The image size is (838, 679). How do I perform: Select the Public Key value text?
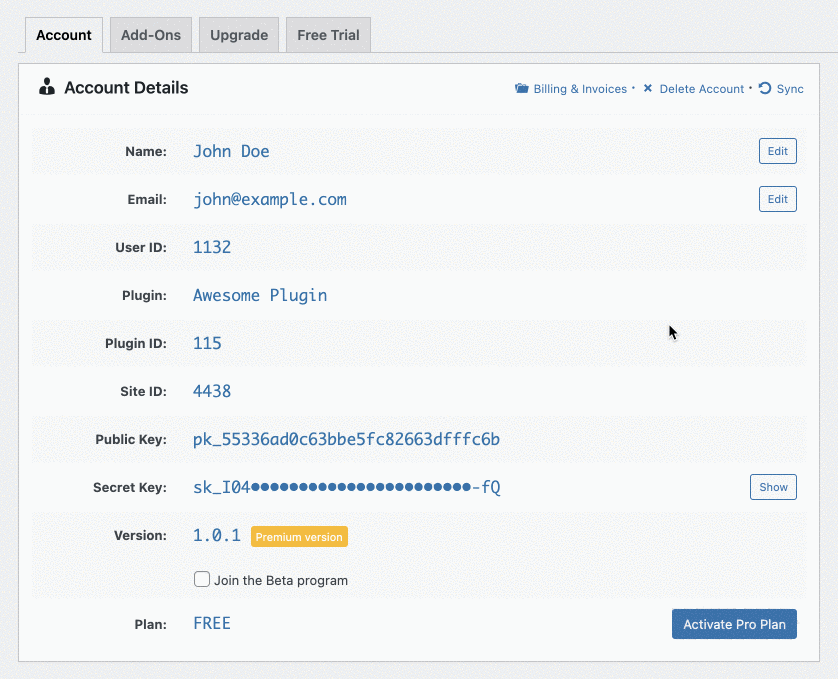click(x=346, y=439)
